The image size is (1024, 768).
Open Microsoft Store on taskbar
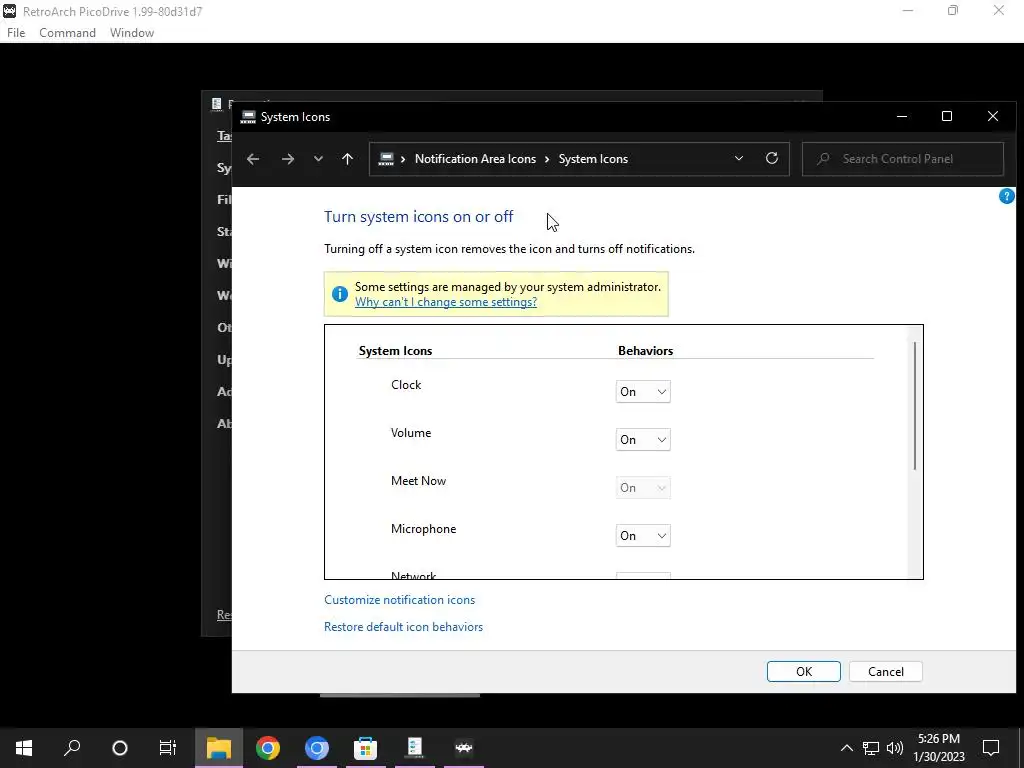[366, 748]
